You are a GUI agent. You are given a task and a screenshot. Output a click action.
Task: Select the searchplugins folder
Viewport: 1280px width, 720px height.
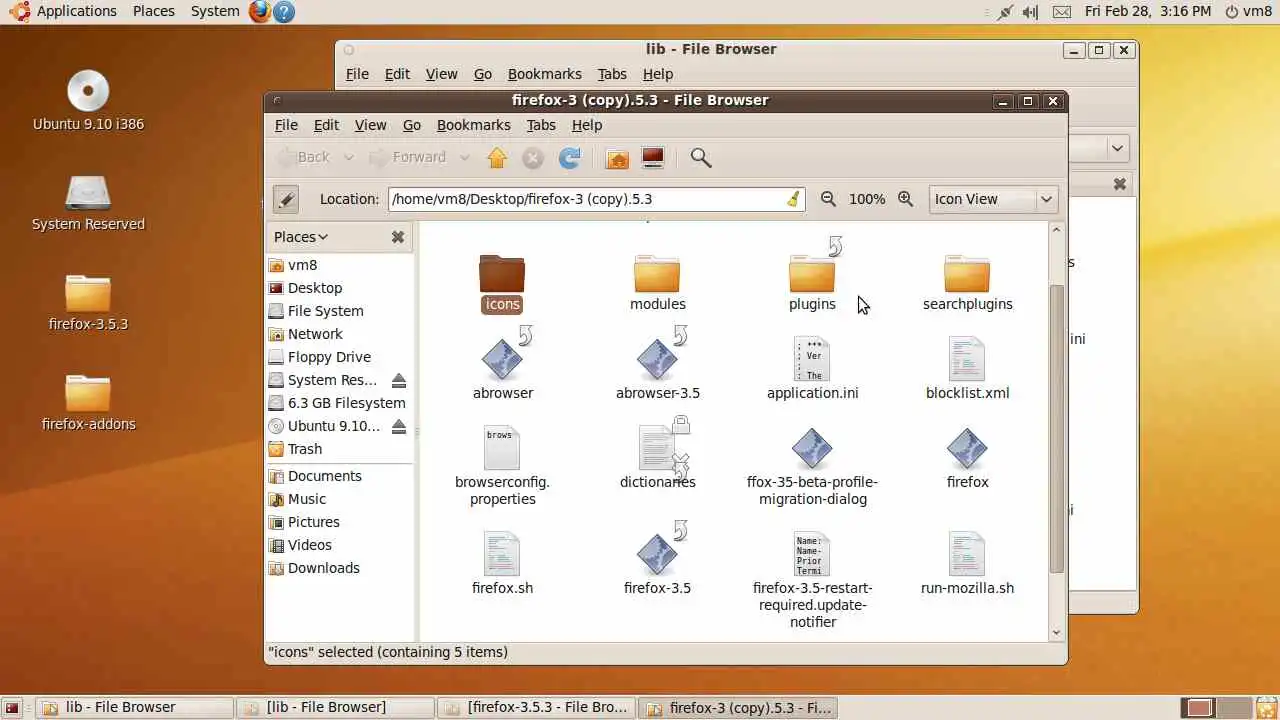[967, 282]
